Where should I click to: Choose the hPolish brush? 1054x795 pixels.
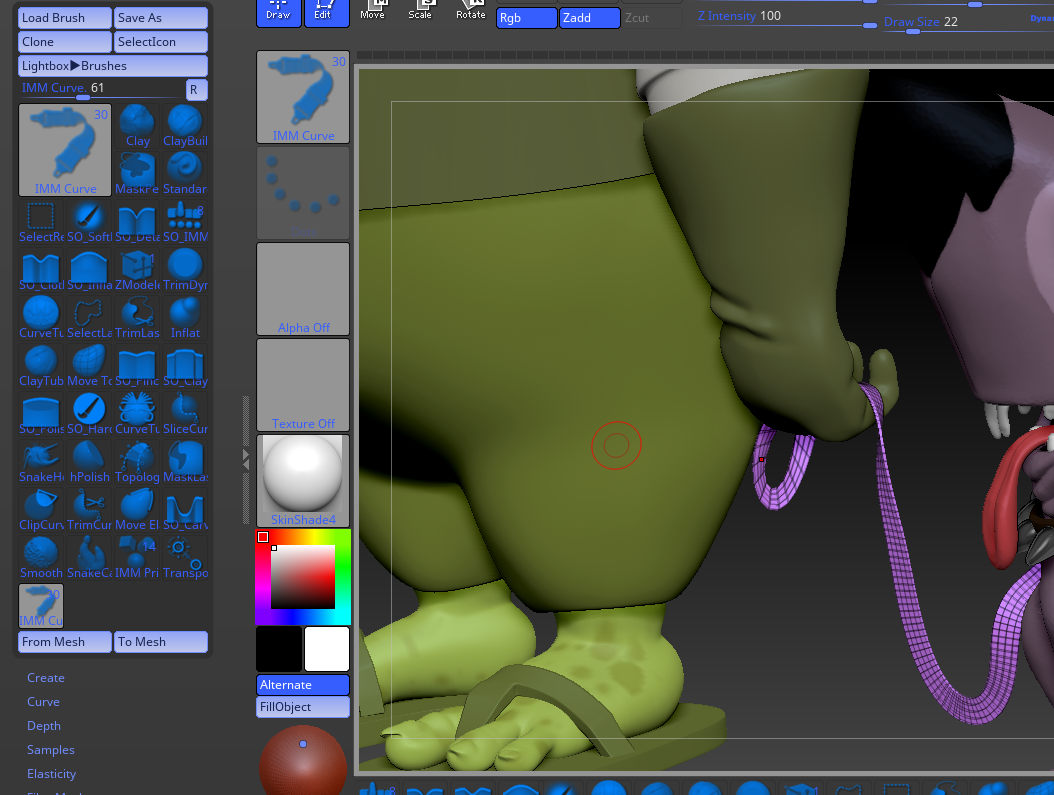[x=89, y=462]
